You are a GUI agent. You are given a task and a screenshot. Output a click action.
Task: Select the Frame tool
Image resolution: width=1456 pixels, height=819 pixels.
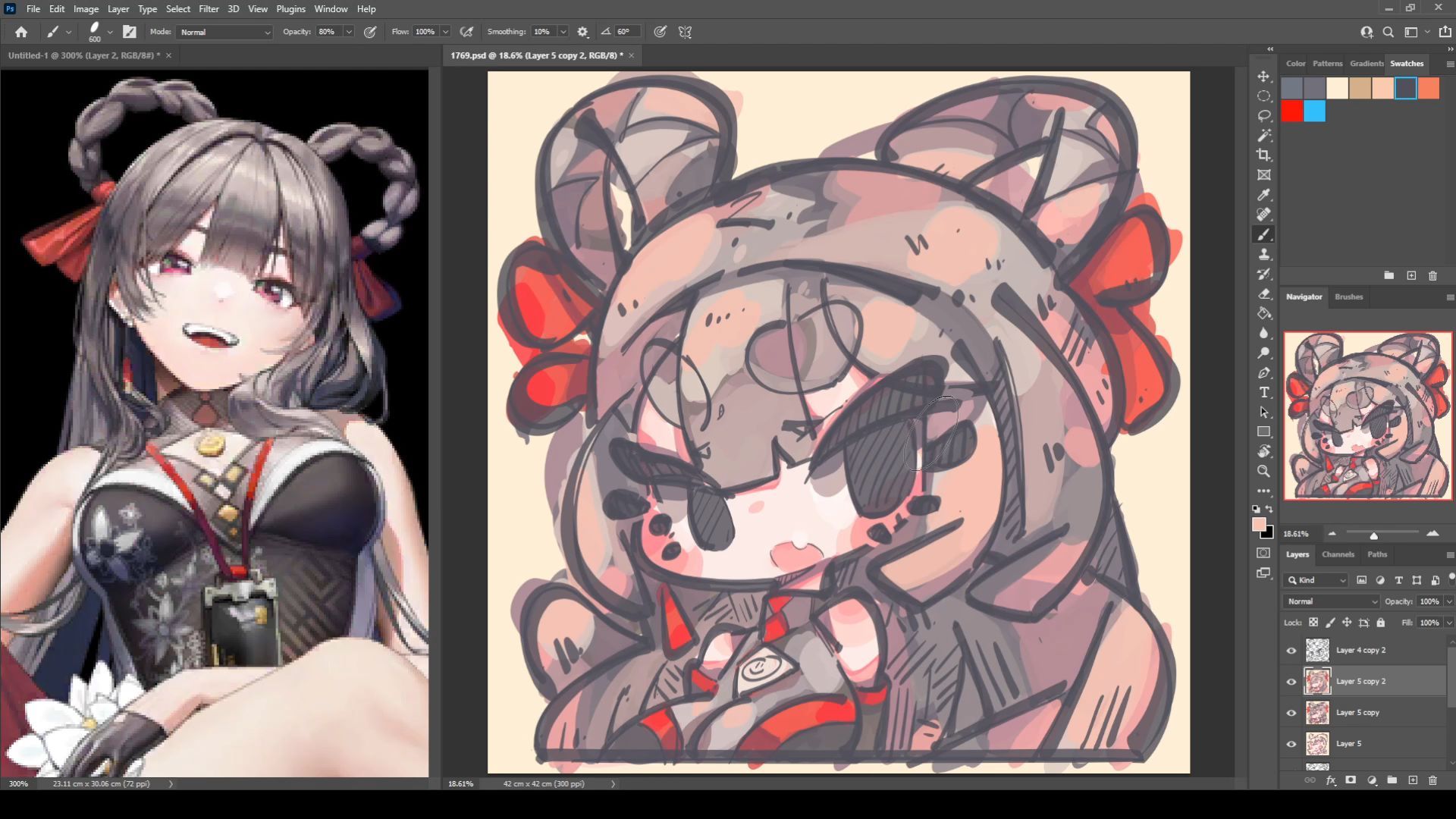(x=1264, y=175)
